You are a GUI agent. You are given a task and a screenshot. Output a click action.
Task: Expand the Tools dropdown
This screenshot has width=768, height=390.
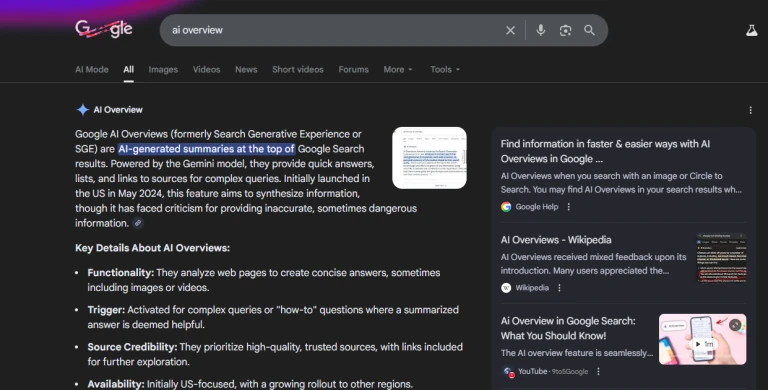tap(445, 70)
